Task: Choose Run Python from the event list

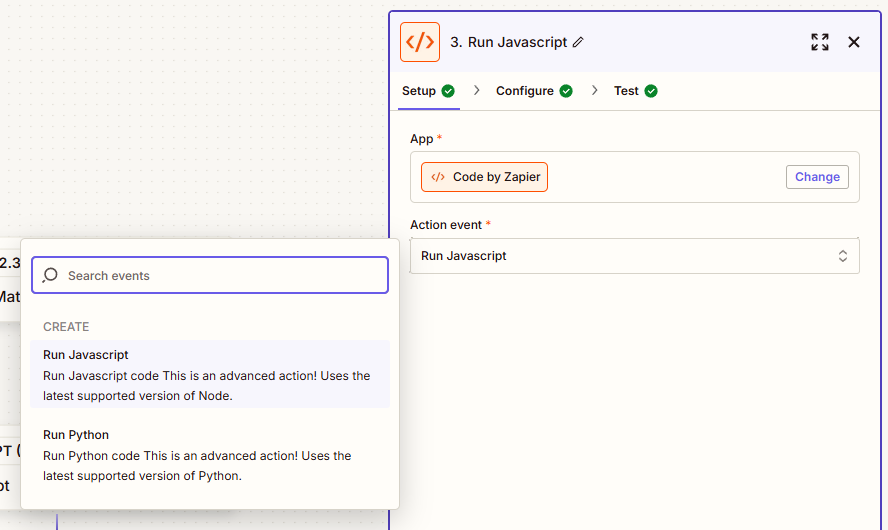Action: click(210, 455)
